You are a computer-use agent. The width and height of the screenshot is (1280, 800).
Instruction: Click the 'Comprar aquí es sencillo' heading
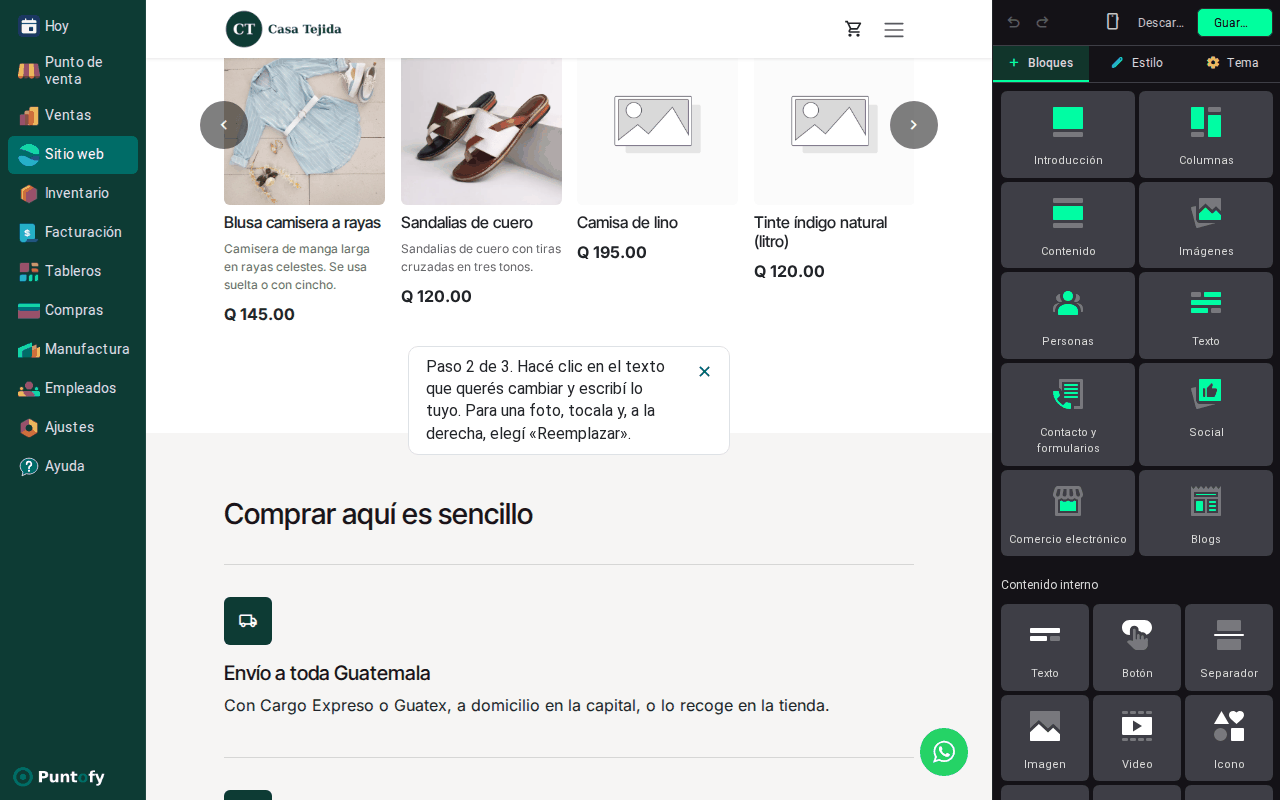point(378,514)
